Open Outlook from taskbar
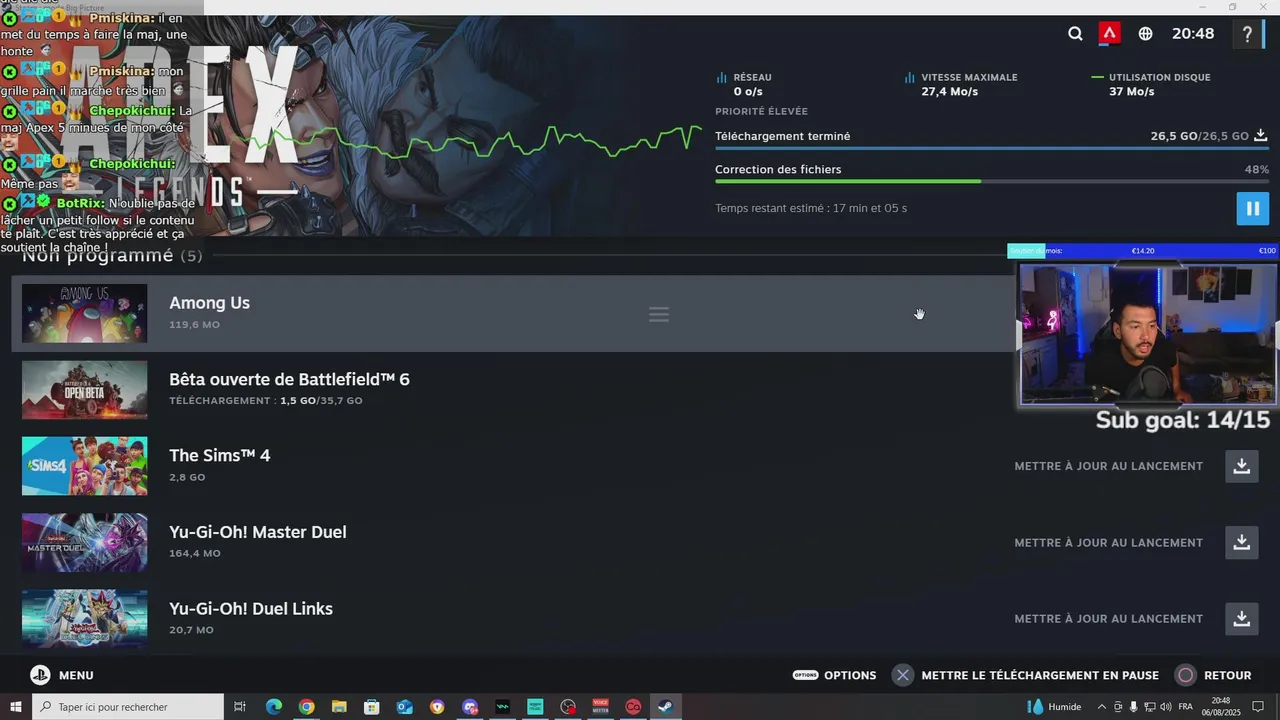 click(x=404, y=707)
